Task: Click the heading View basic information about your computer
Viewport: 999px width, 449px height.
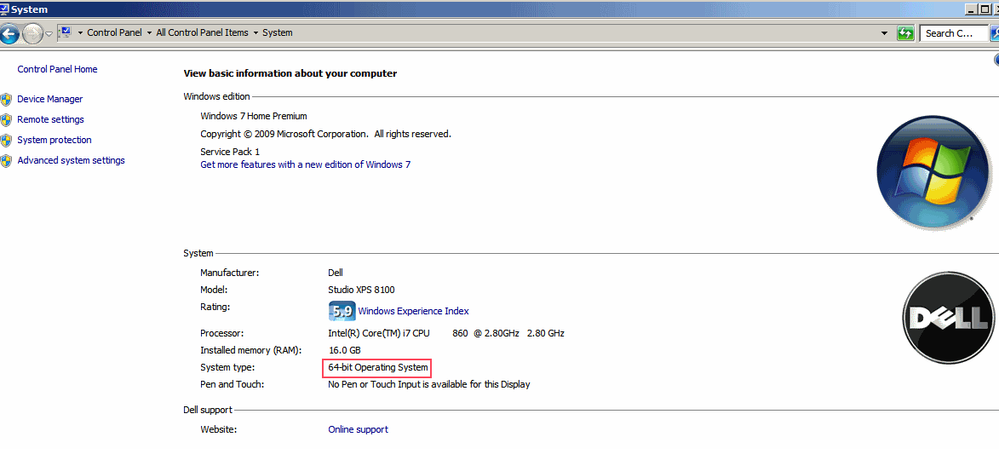Action: point(290,74)
